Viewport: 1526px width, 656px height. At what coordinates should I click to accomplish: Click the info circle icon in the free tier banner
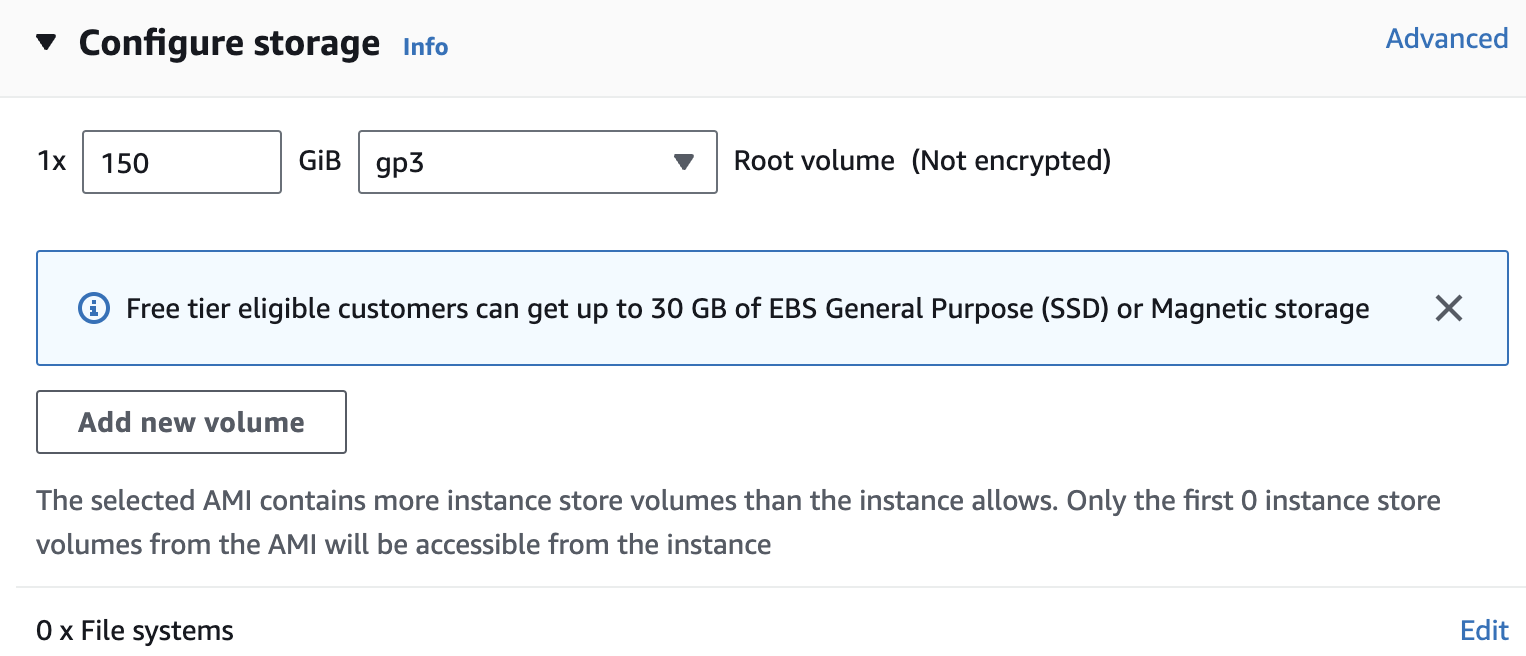(x=94, y=309)
